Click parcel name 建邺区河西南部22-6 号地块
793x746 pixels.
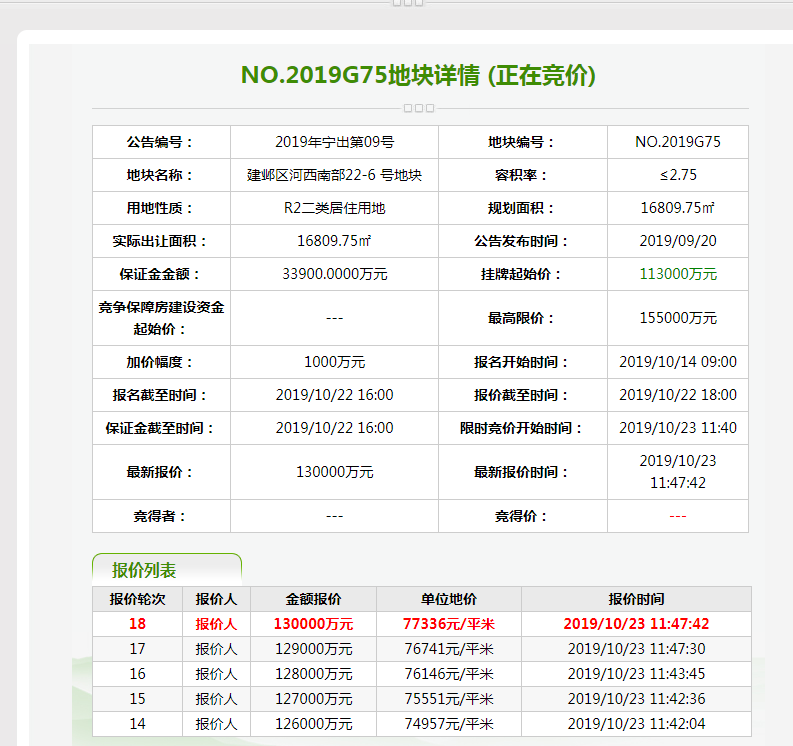pyautogui.click(x=334, y=175)
